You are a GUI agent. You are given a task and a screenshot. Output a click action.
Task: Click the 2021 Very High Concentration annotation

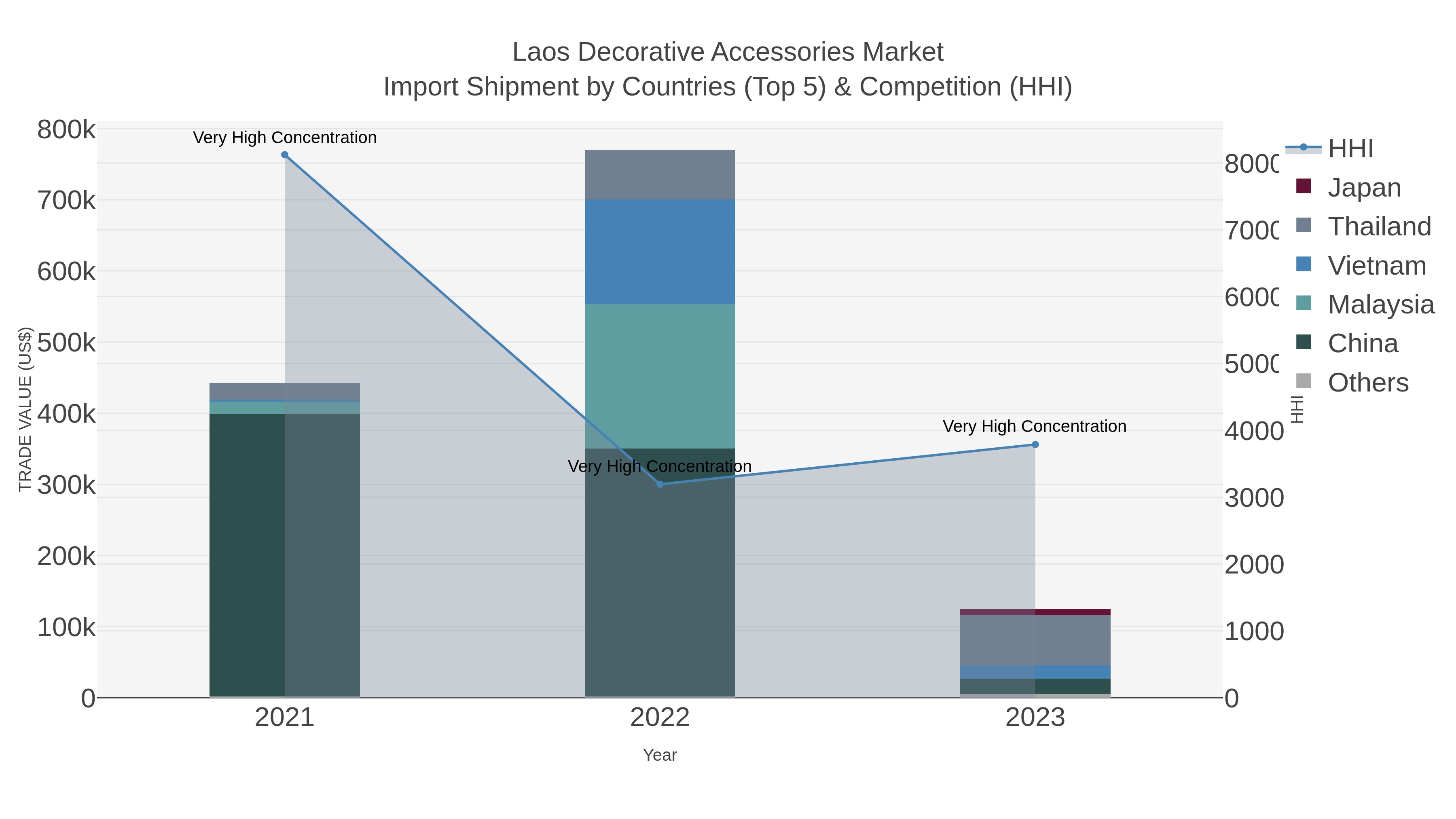(285, 138)
